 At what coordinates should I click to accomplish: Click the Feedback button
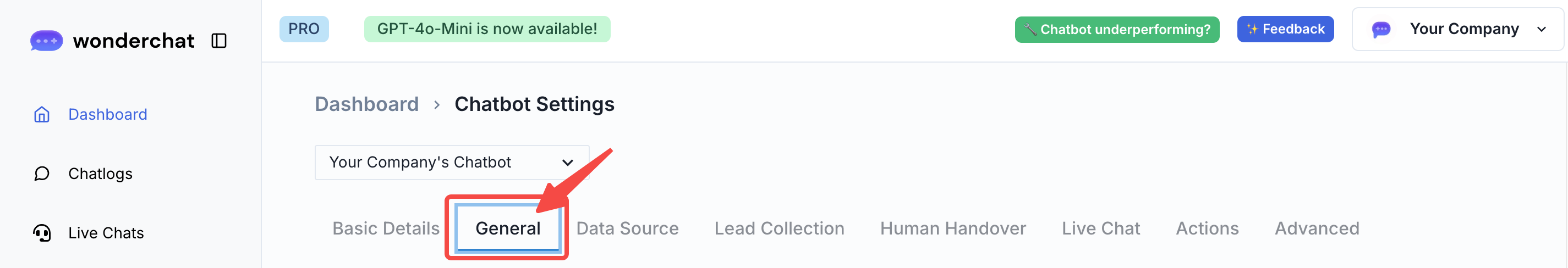pyautogui.click(x=1285, y=29)
